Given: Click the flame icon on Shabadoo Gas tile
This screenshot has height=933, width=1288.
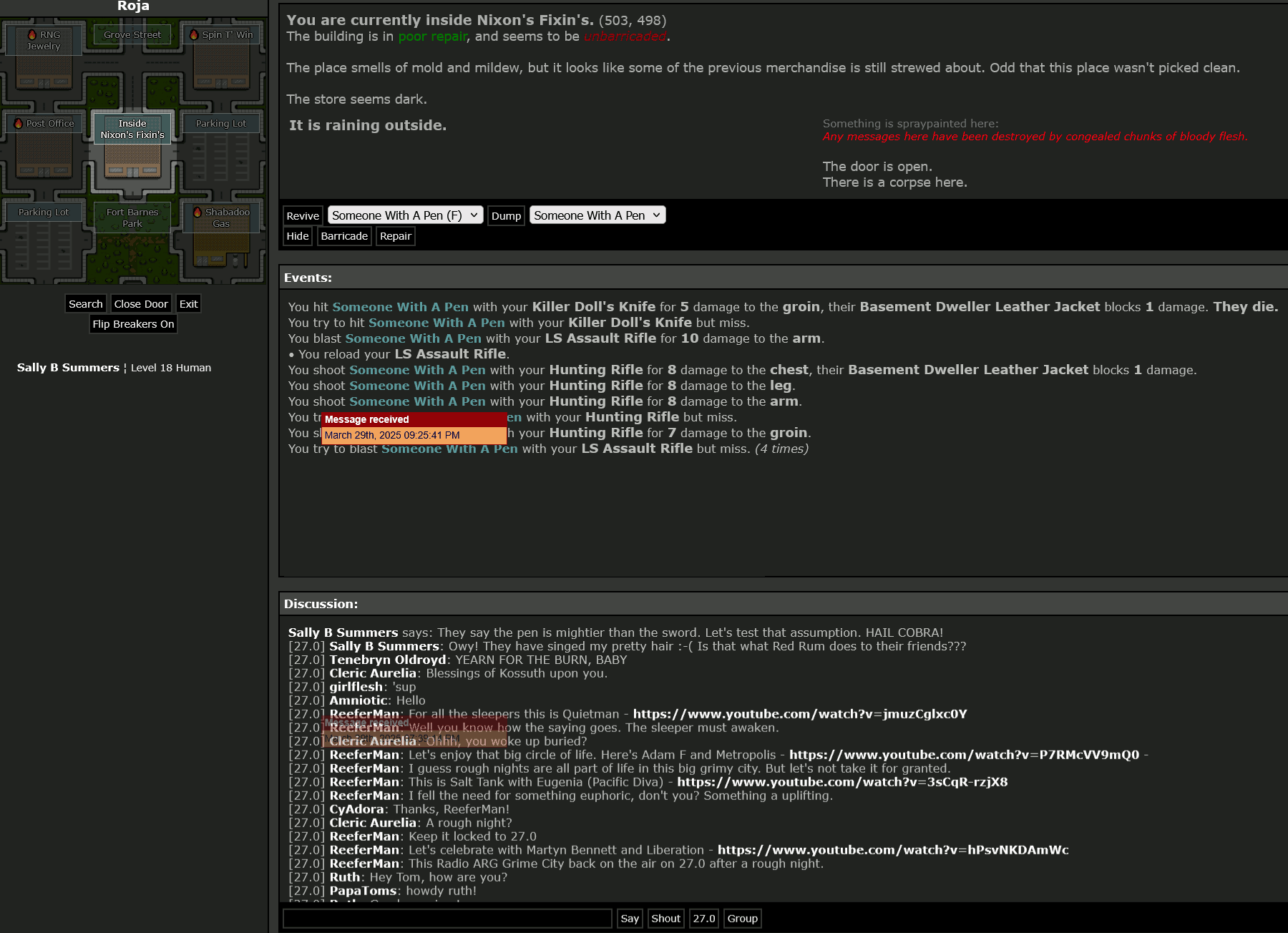Looking at the screenshot, I should tap(197, 212).
